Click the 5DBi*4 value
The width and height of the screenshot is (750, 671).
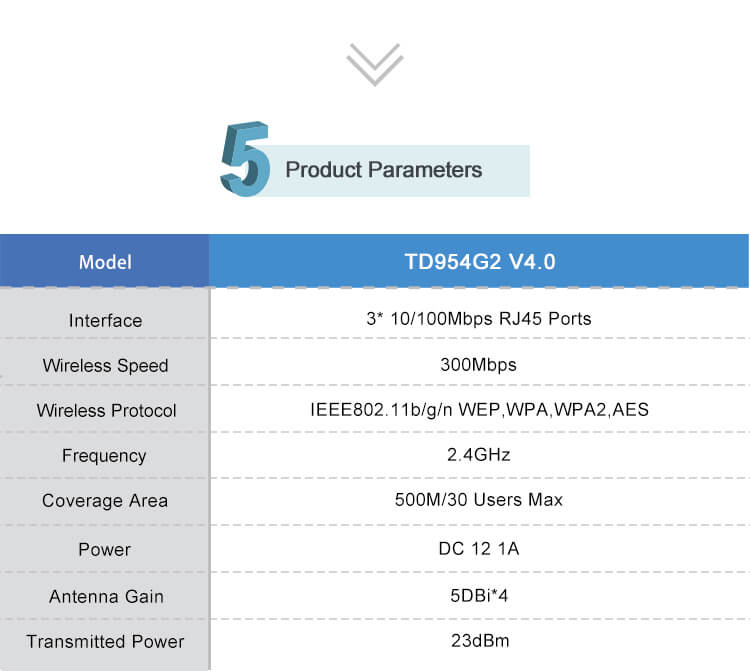[479, 595]
